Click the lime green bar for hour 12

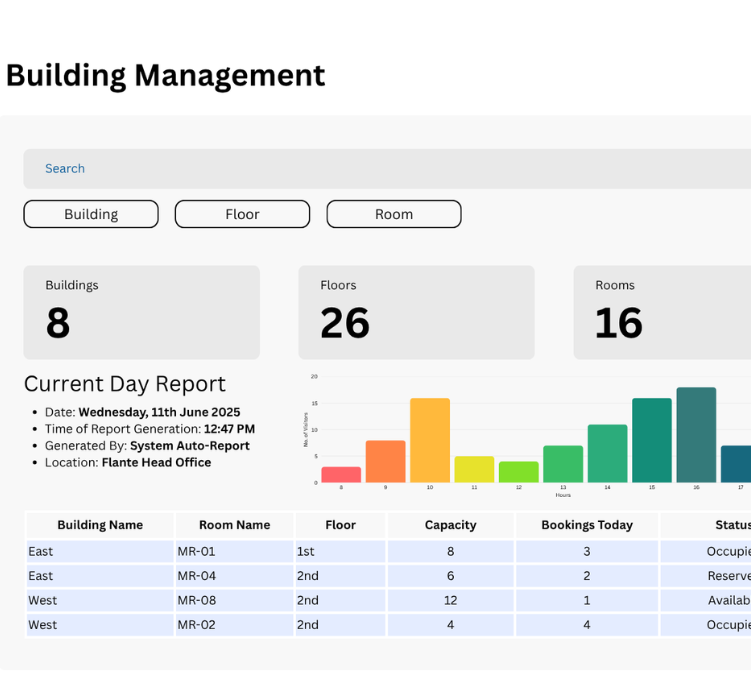click(519, 472)
